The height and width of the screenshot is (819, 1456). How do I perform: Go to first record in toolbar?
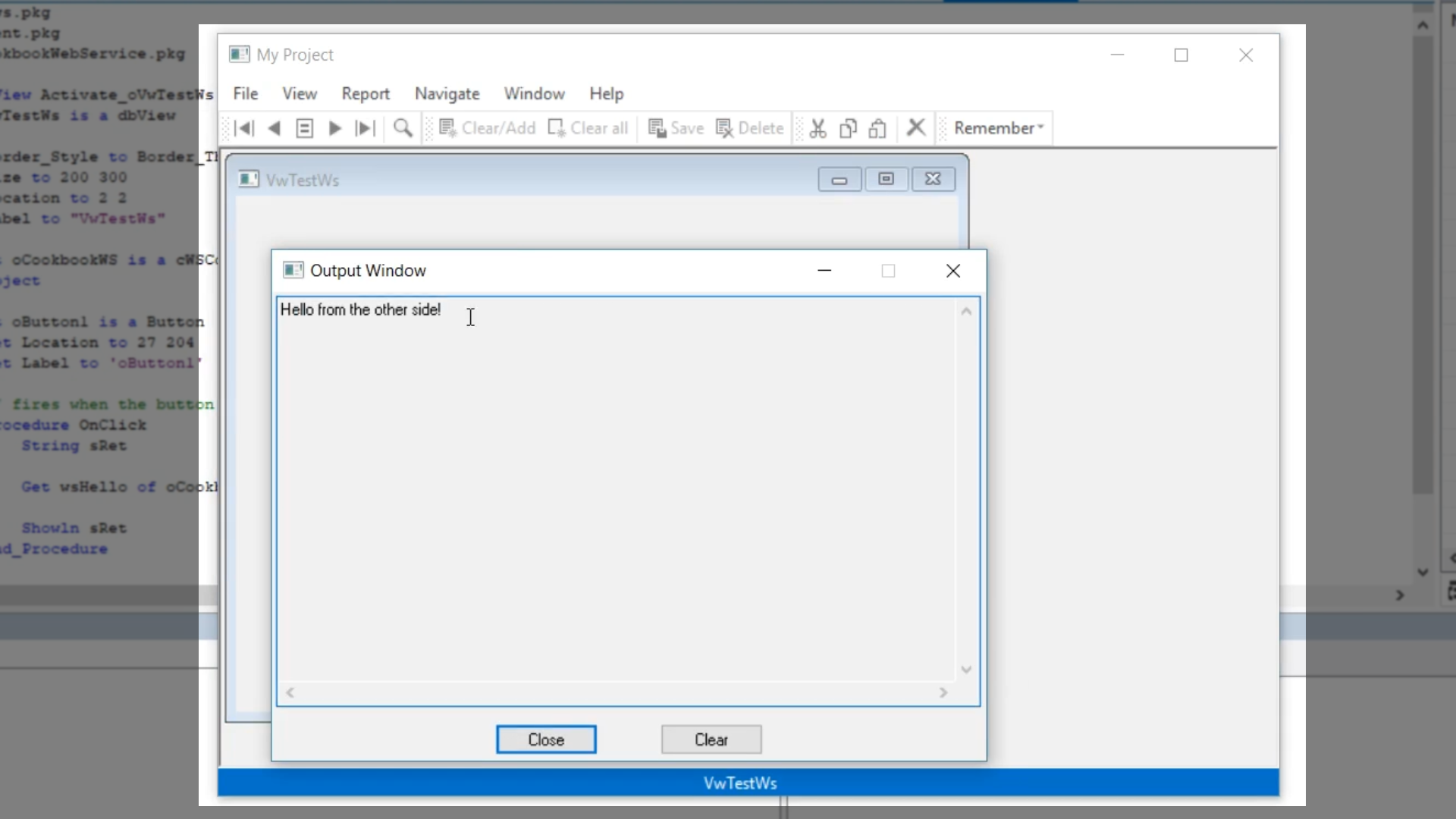[244, 128]
